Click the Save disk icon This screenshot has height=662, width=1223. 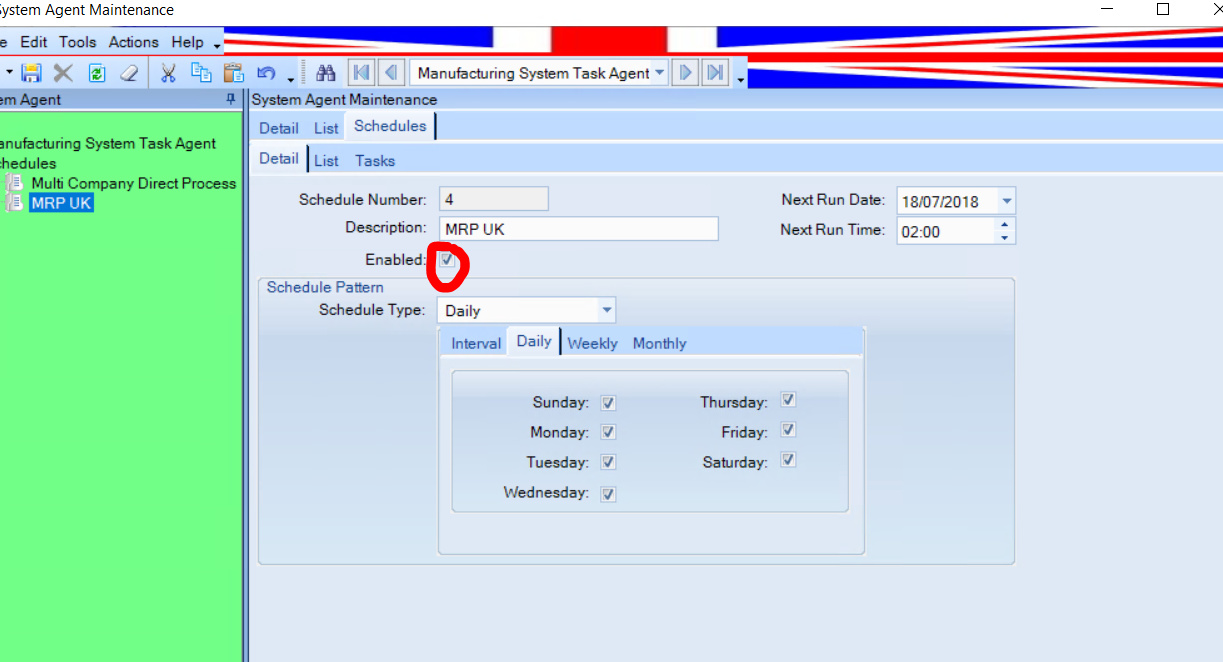pyautogui.click(x=32, y=73)
